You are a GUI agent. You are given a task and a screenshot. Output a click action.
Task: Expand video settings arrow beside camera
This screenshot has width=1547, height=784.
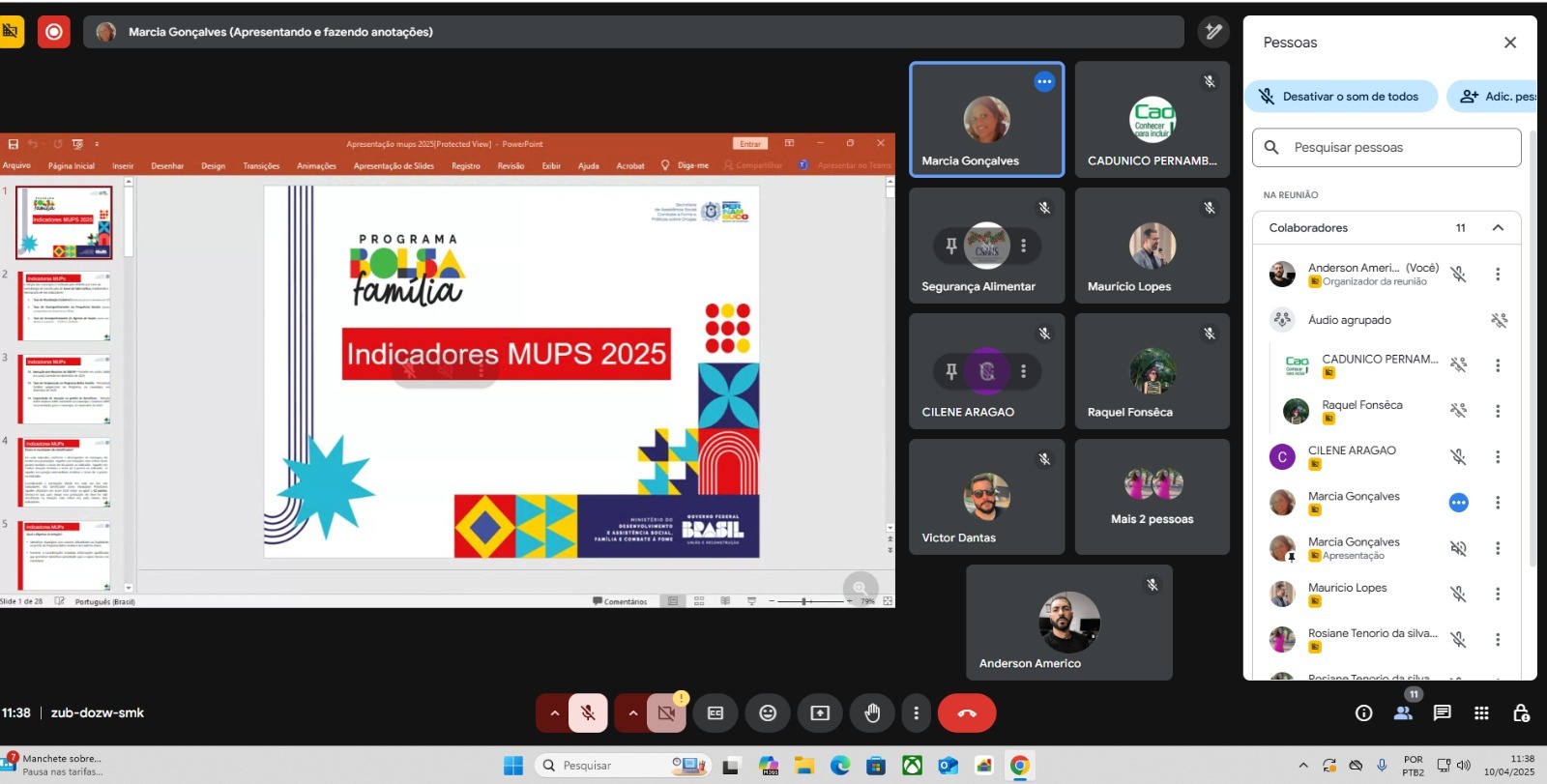(633, 713)
